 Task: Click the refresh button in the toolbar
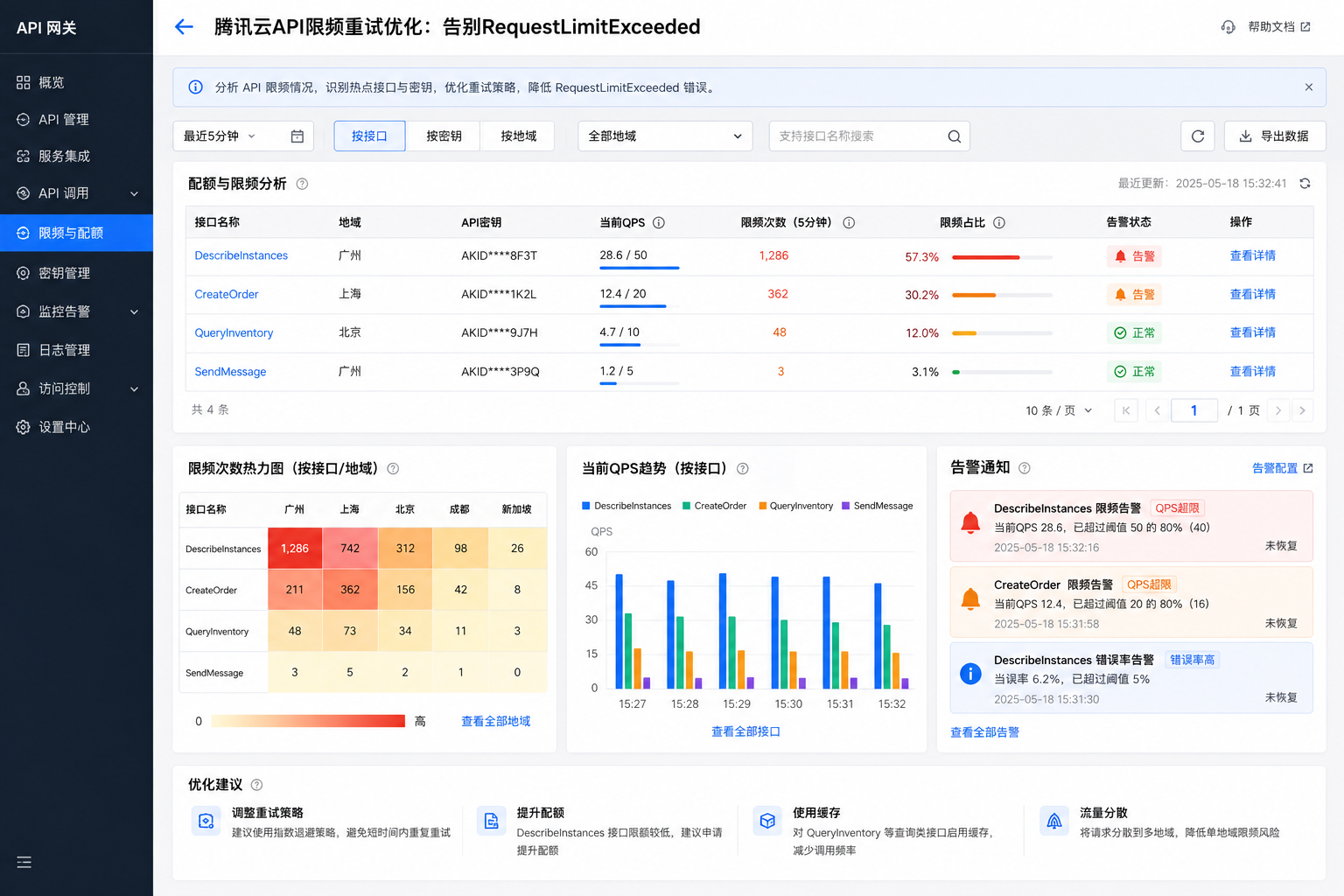(x=1198, y=136)
